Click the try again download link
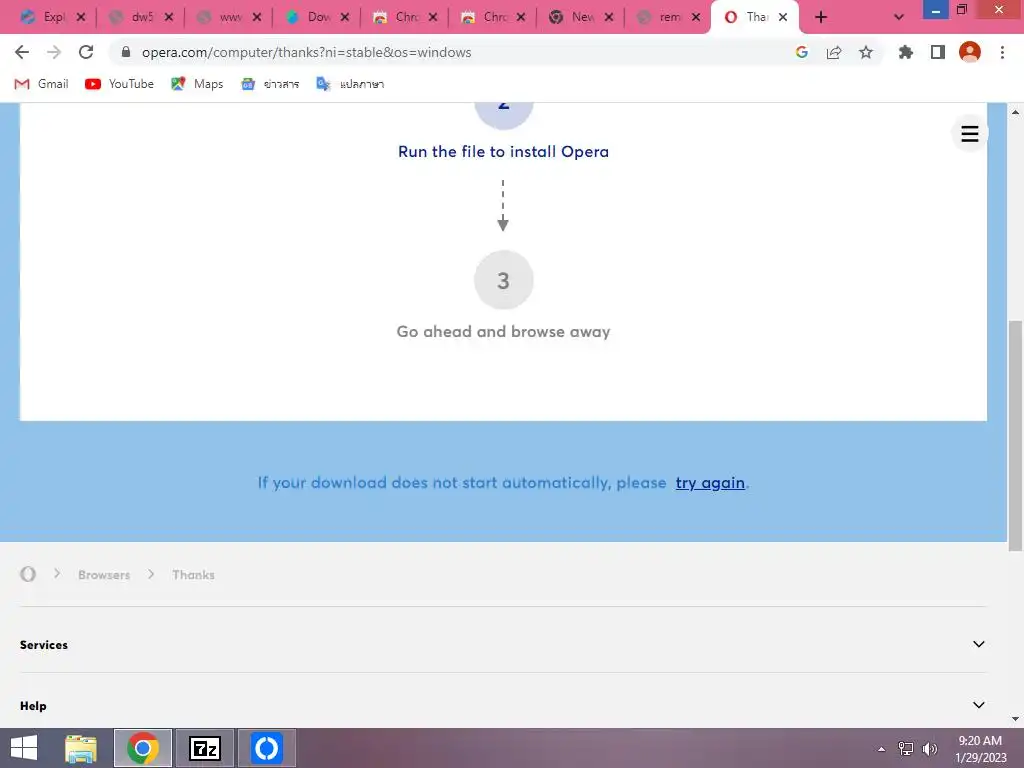The height and width of the screenshot is (768, 1024). point(710,483)
